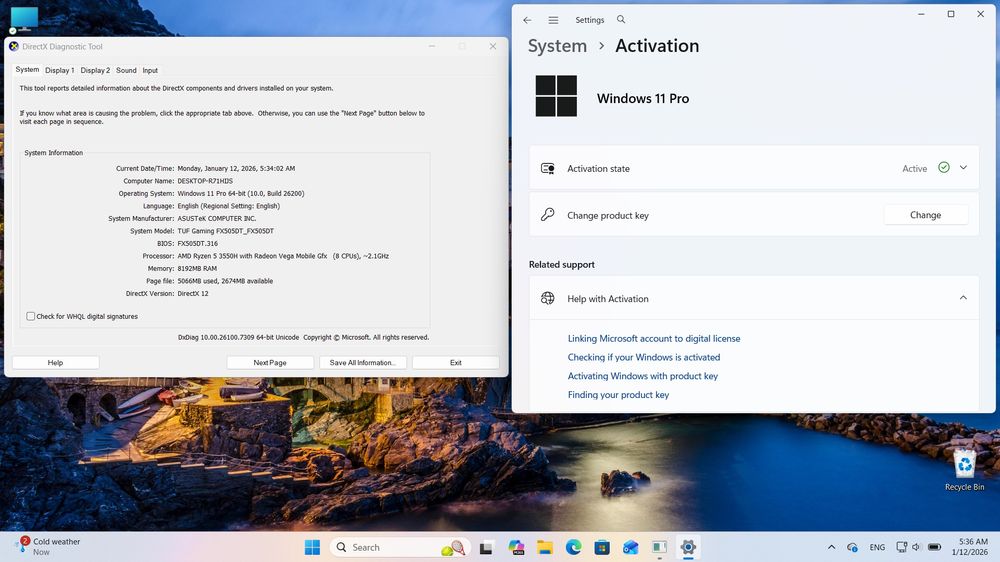Switch to the Sound tab in DxDiag

click(x=126, y=70)
